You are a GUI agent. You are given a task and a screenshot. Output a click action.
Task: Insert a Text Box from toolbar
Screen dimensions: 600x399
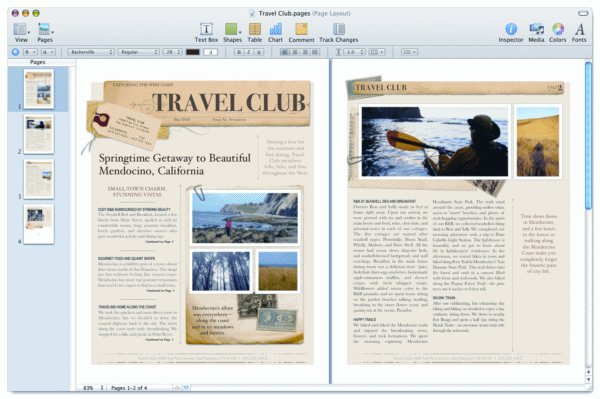(206, 32)
